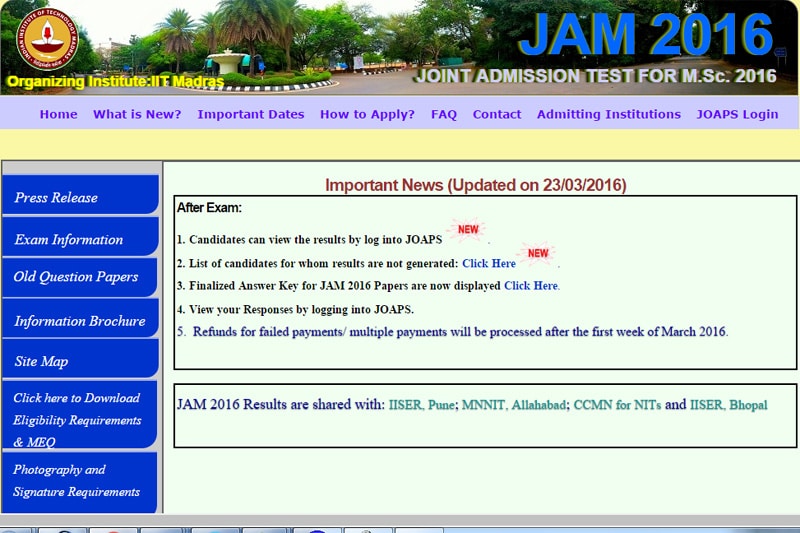Select How to Apply? in the navigation bar

[367, 114]
